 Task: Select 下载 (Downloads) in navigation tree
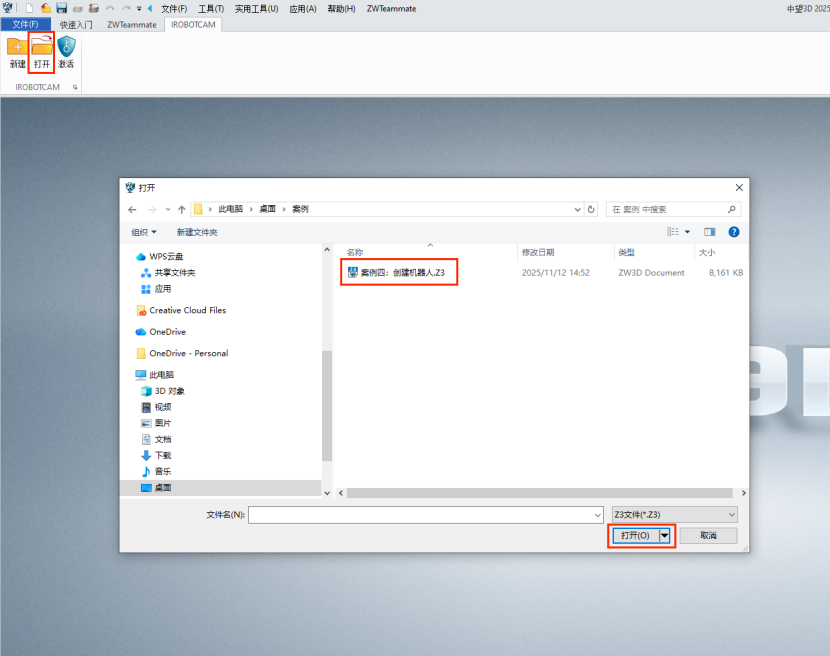coord(162,455)
